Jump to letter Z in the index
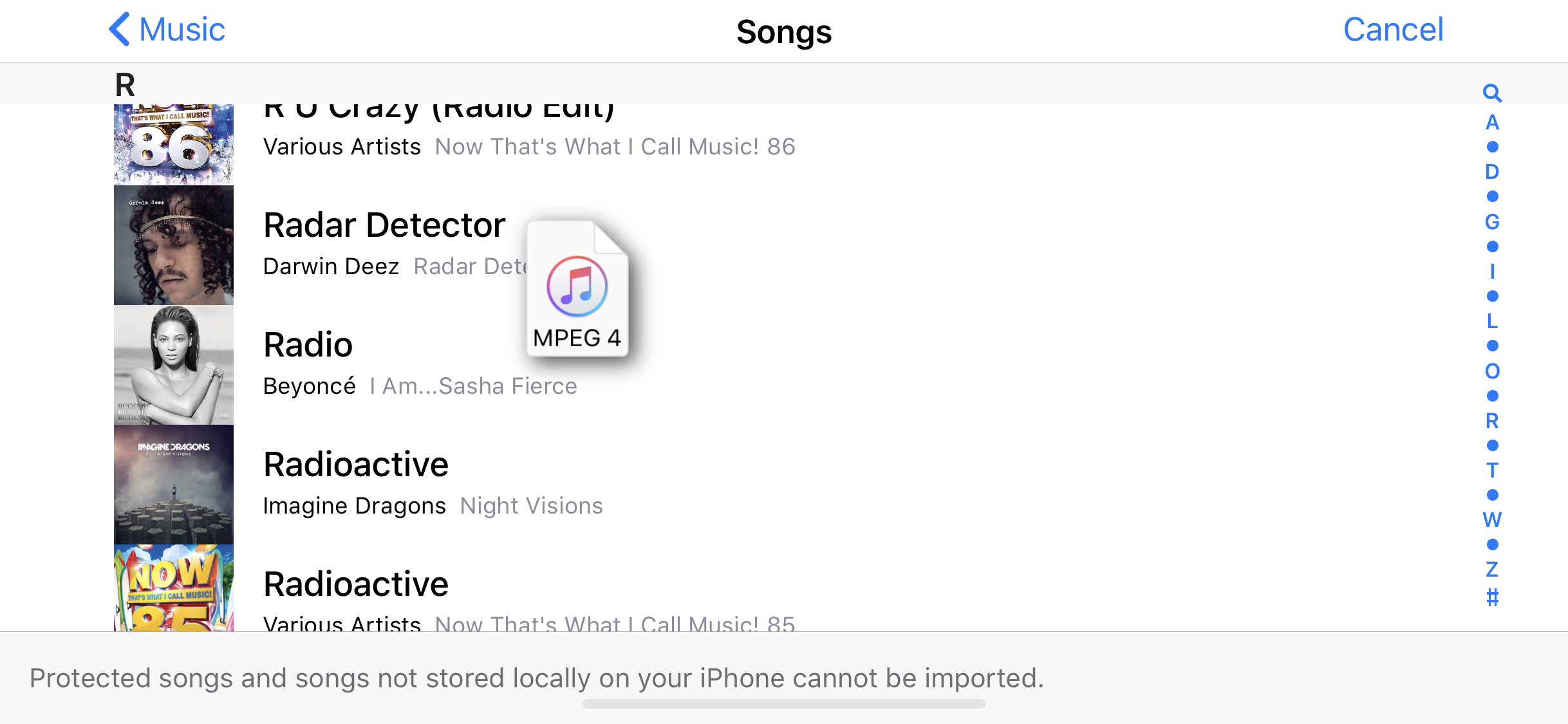 (1492, 570)
